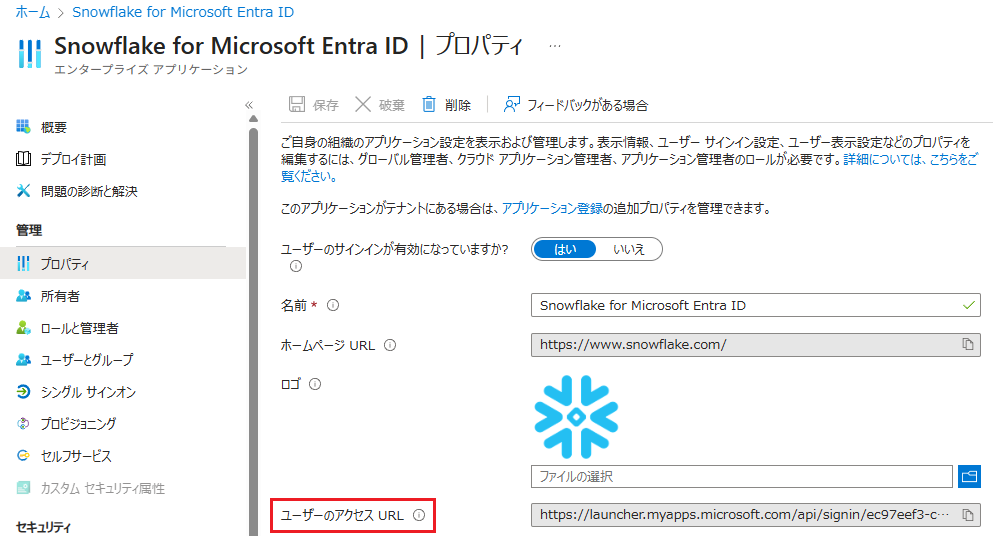Show info for ユーザーのサインインが有効になっていますか

(x=296, y=267)
